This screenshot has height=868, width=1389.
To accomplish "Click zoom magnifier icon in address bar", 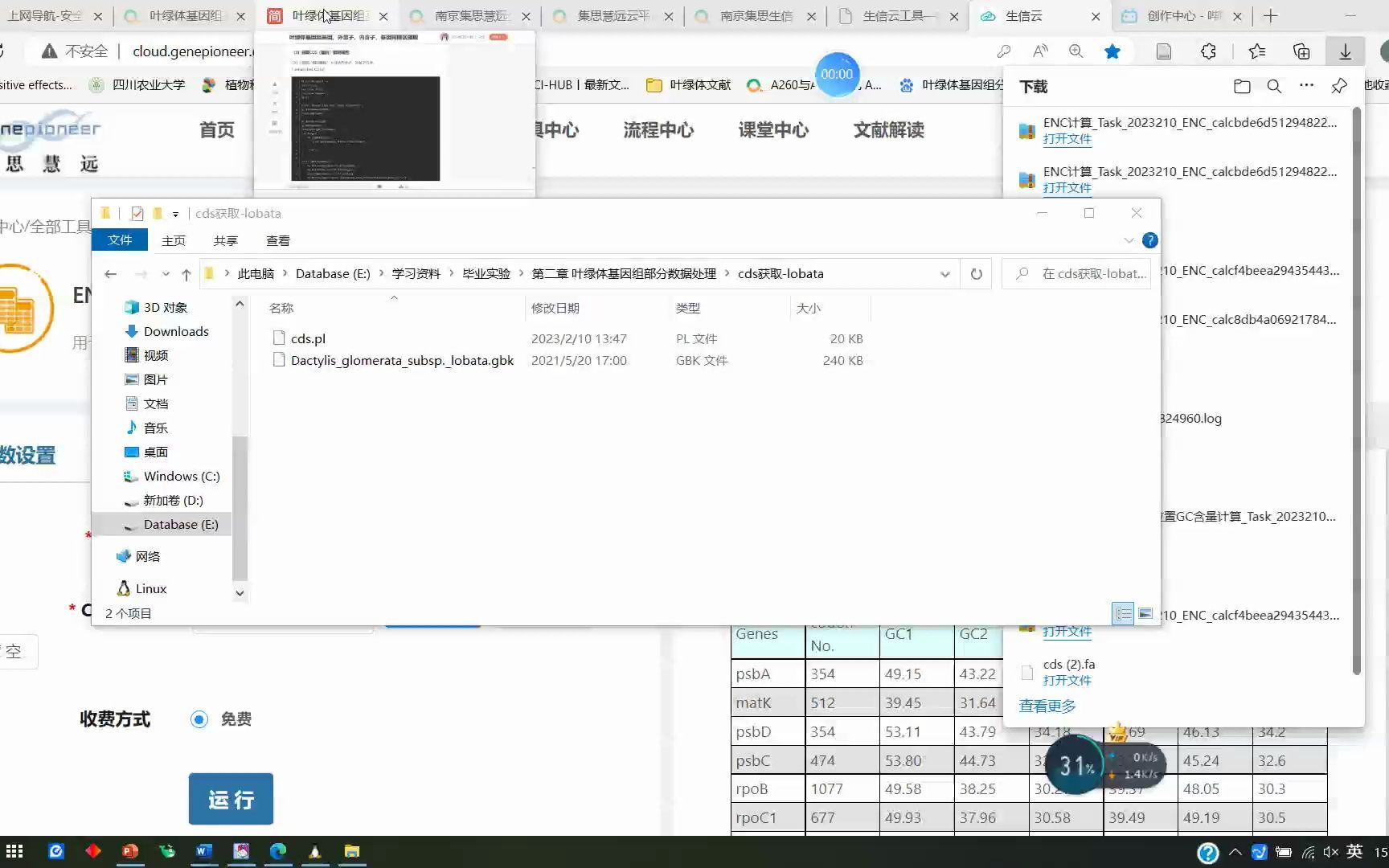I will pos(1076,51).
